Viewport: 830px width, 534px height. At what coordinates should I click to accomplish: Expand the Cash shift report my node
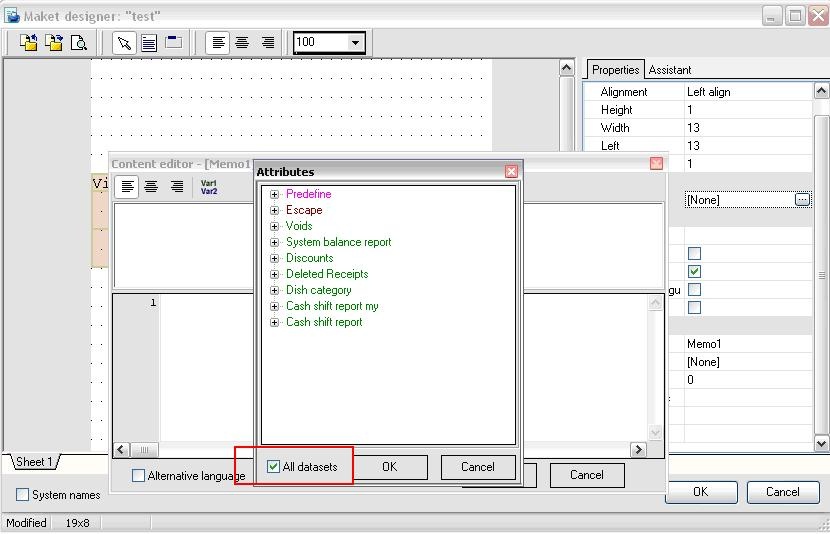click(275, 306)
